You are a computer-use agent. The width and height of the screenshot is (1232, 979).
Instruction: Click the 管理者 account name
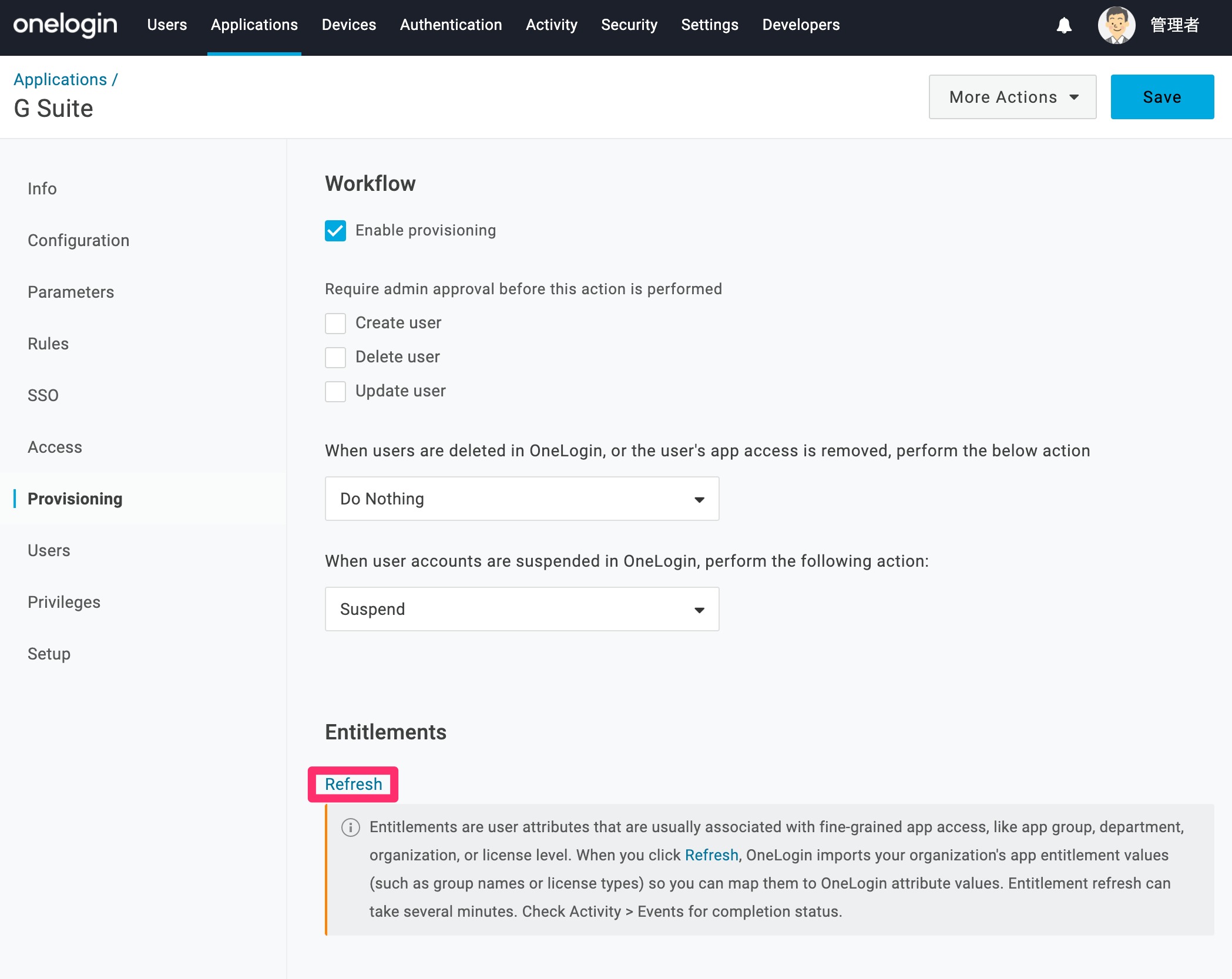tap(1174, 25)
